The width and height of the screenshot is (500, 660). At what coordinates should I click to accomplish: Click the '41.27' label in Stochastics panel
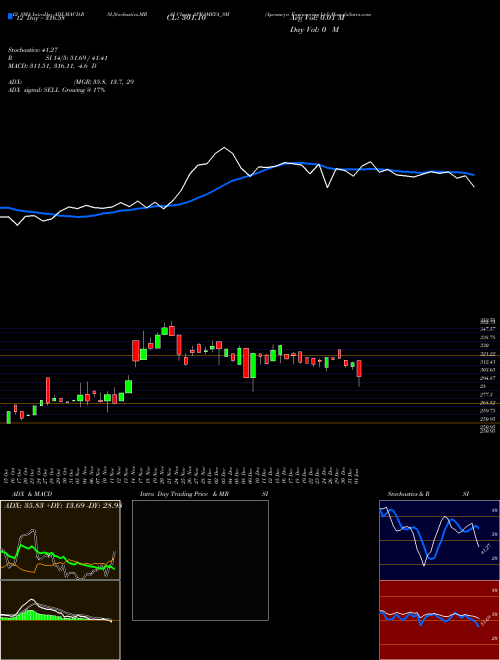tap(485, 548)
